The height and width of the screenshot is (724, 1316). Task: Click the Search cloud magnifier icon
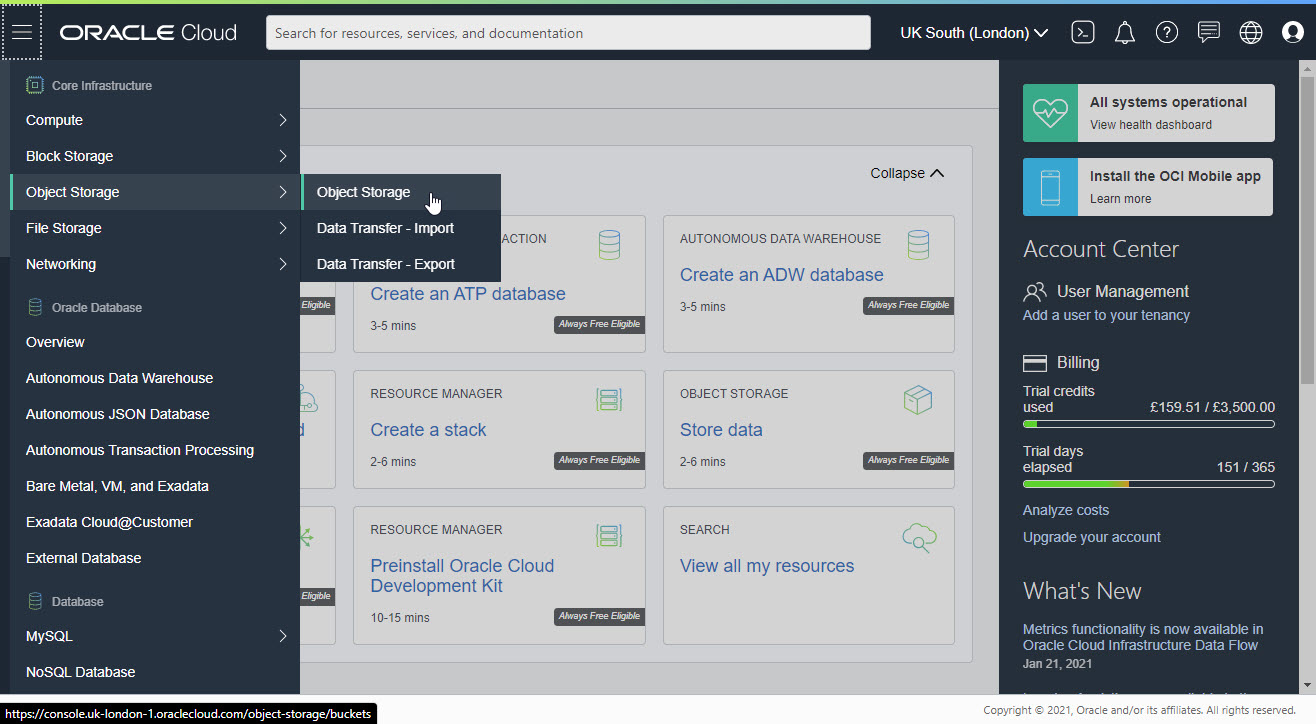[x=918, y=538]
